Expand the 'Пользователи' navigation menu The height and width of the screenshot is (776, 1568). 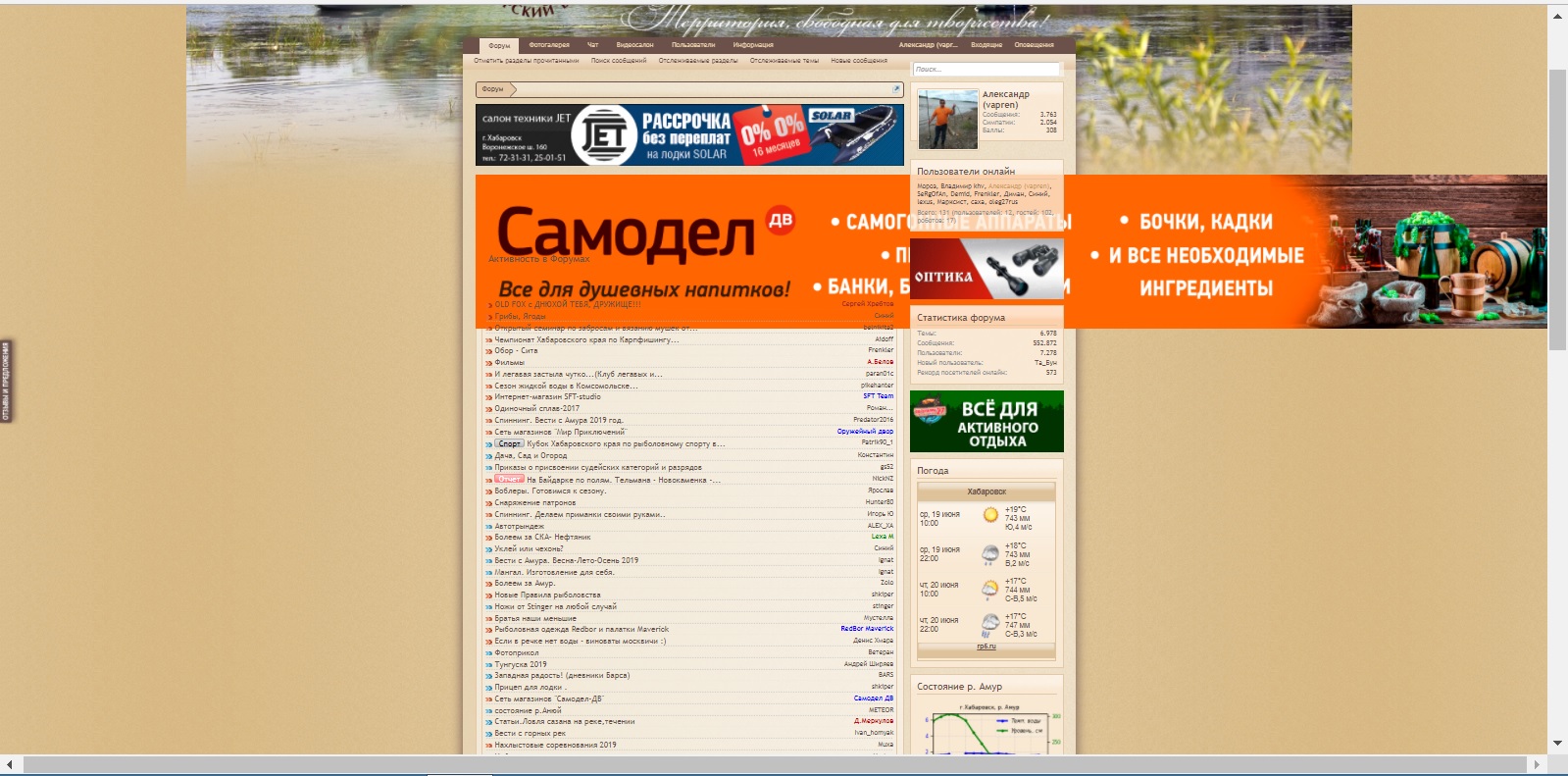click(x=692, y=45)
